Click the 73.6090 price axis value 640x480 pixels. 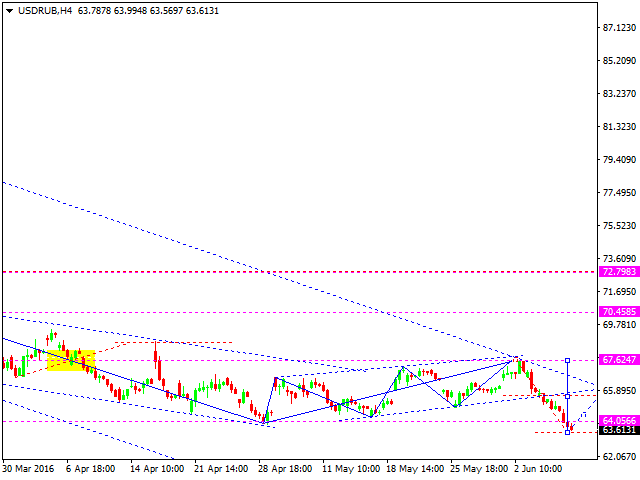click(x=619, y=258)
